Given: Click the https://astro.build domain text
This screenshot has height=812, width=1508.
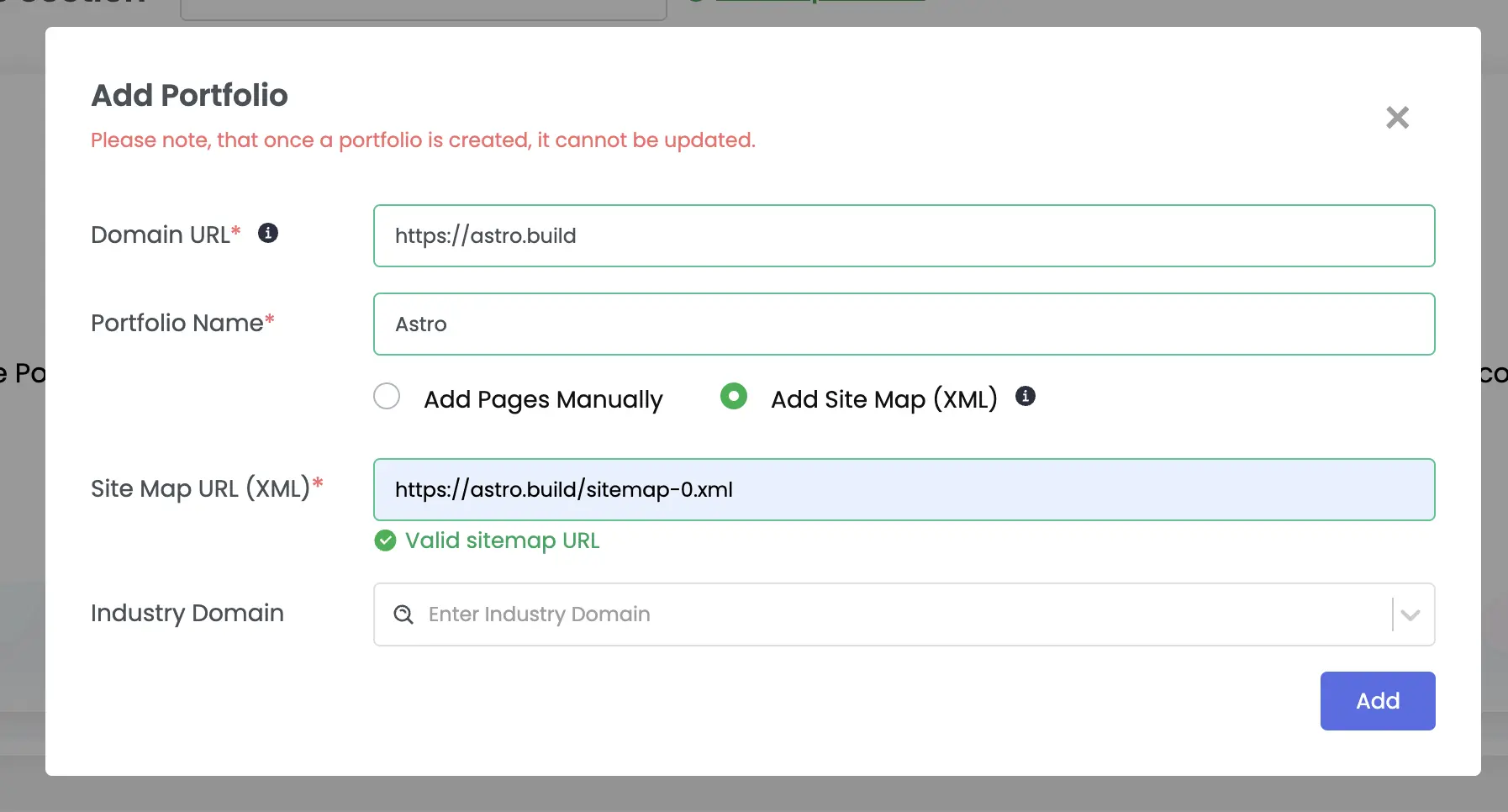Looking at the screenshot, I should coord(486,236).
